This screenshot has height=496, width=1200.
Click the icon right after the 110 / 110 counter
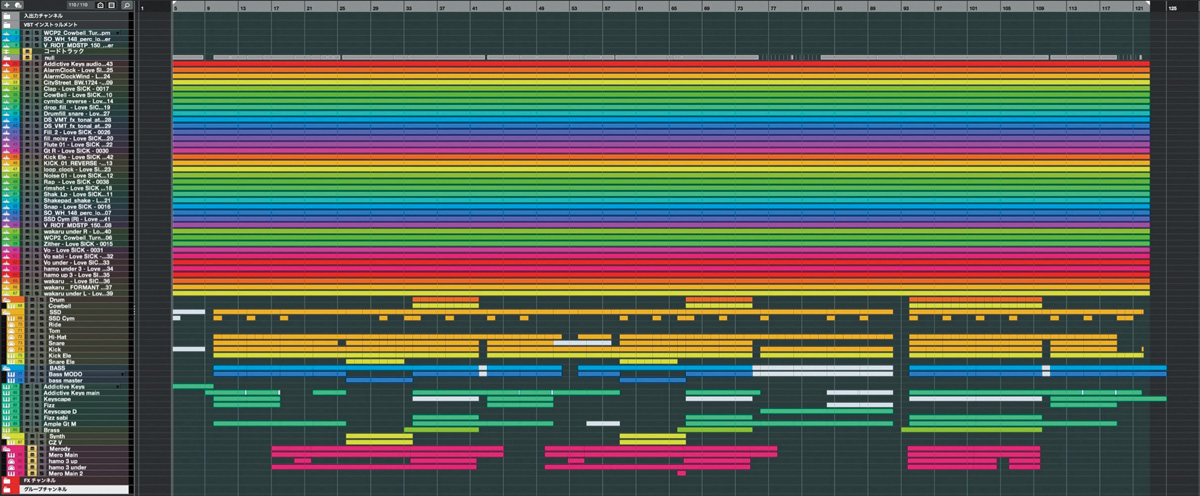click(x=100, y=5)
